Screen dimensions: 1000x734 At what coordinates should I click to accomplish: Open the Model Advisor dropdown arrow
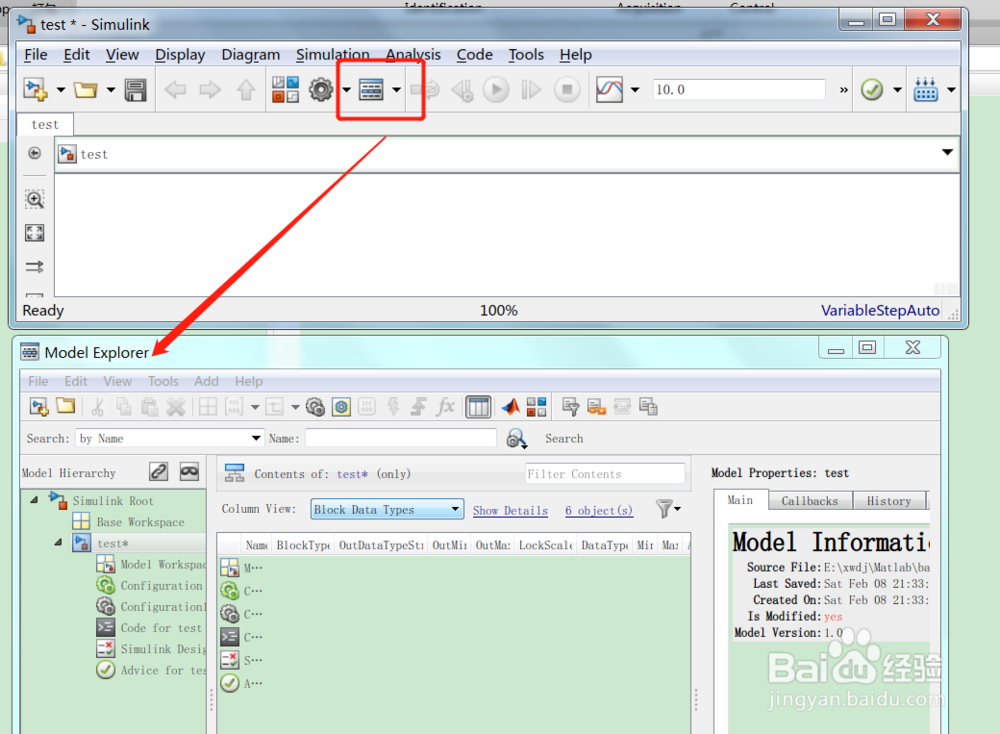click(x=897, y=90)
